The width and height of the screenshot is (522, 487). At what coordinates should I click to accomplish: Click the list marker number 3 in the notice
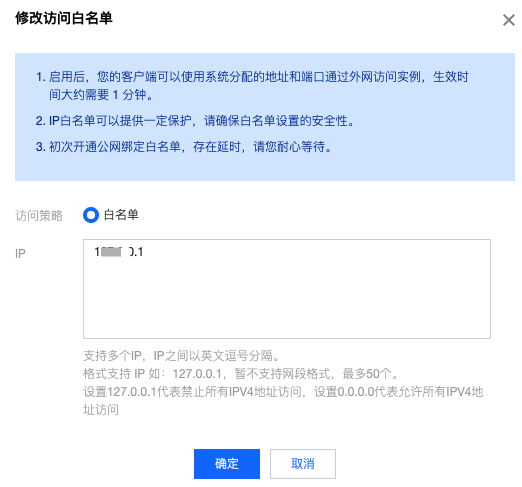40,147
